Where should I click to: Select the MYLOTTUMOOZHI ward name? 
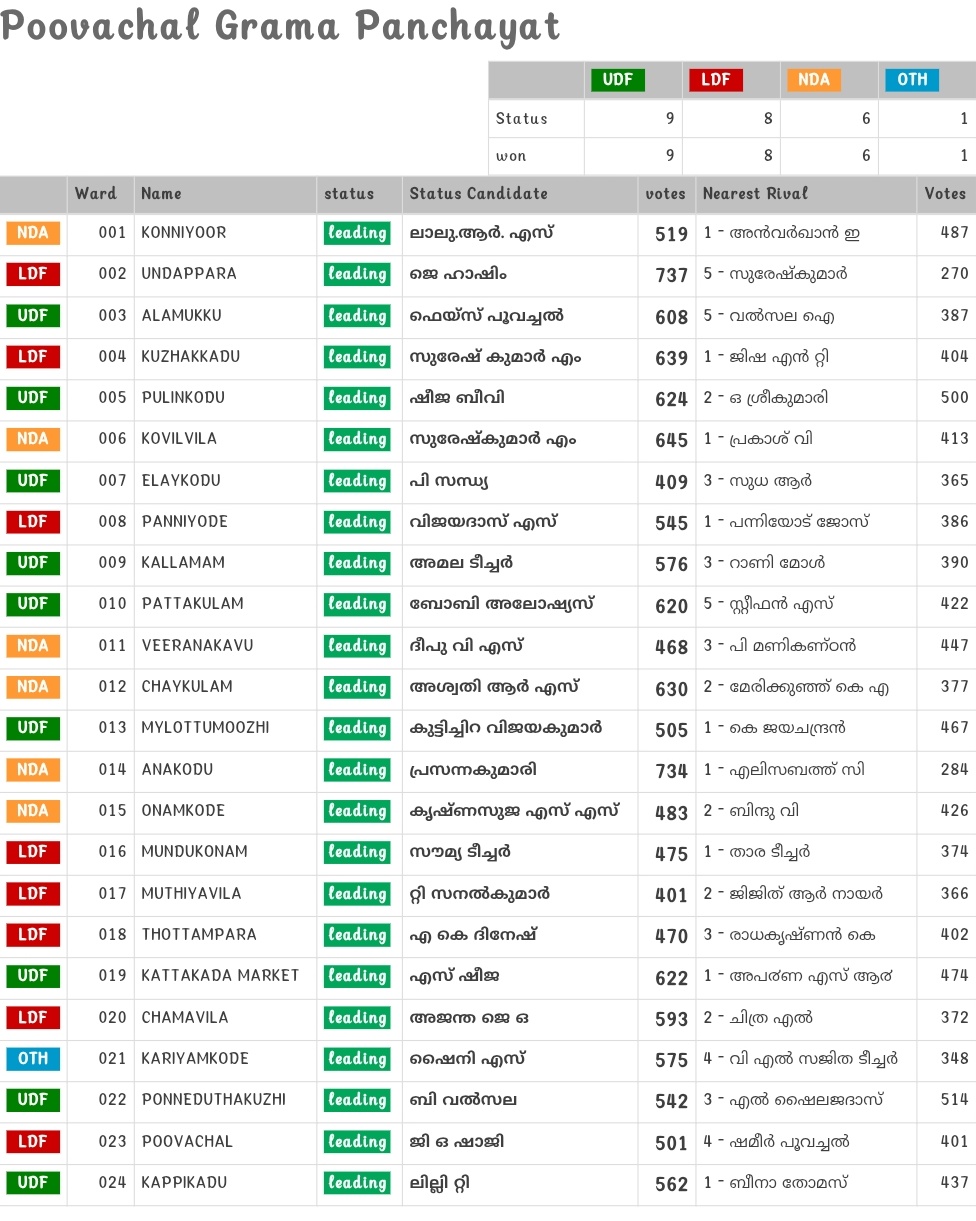click(x=205, y=728)
